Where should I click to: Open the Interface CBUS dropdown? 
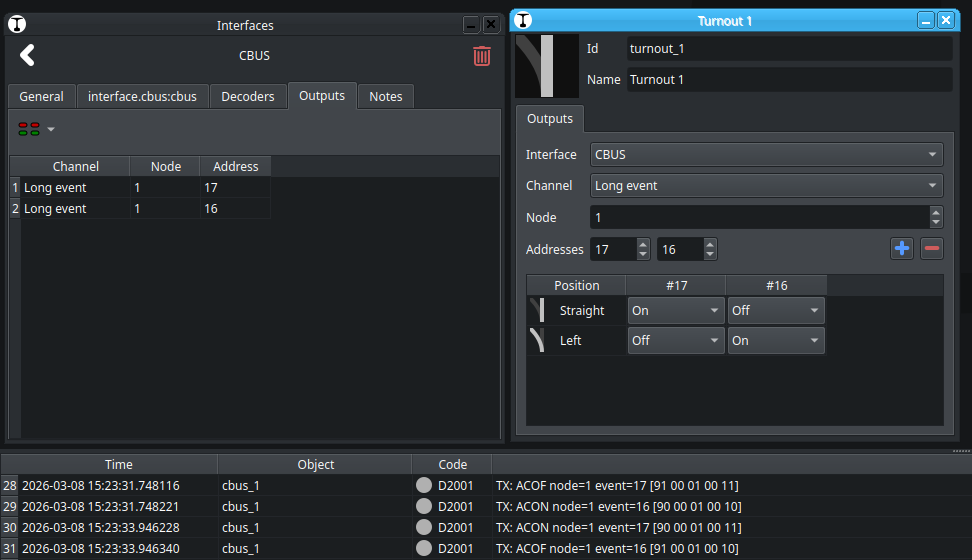[766, 155]
